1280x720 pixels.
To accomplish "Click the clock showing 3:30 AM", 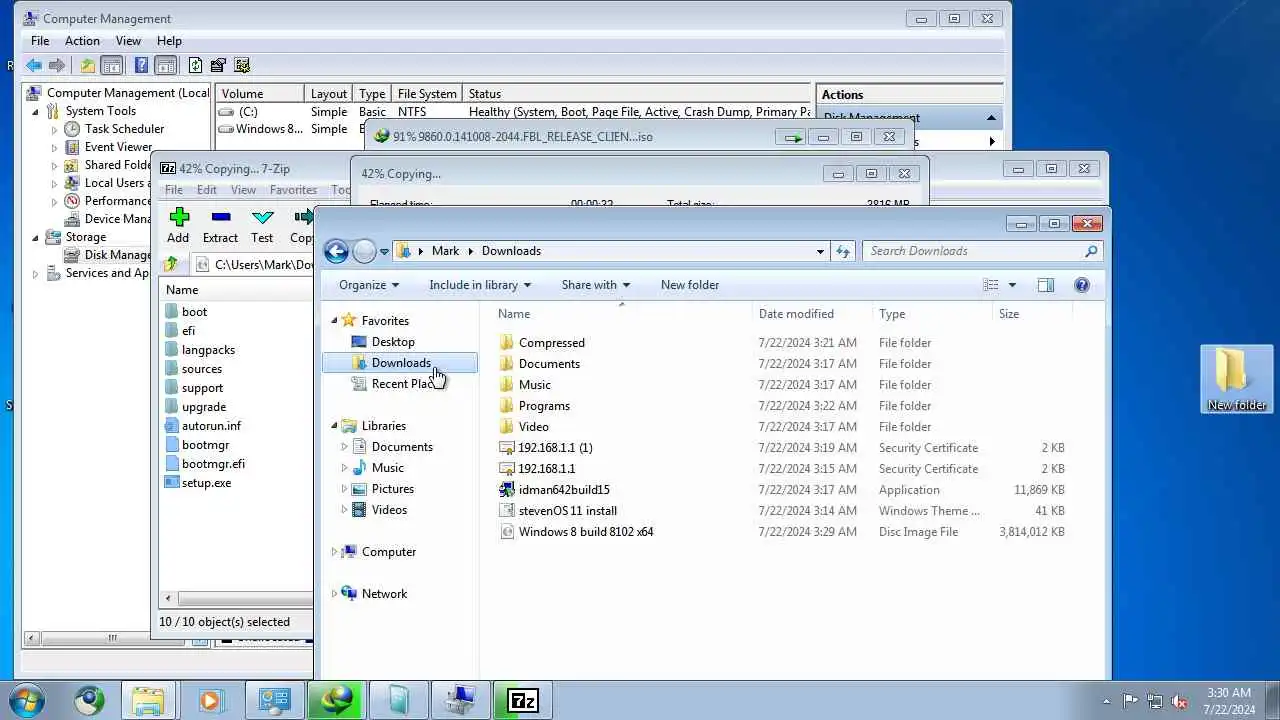I will 1229,693.
